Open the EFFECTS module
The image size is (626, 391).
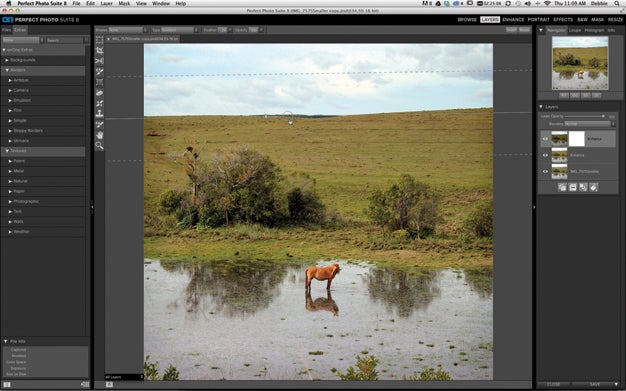click(563, 20)
